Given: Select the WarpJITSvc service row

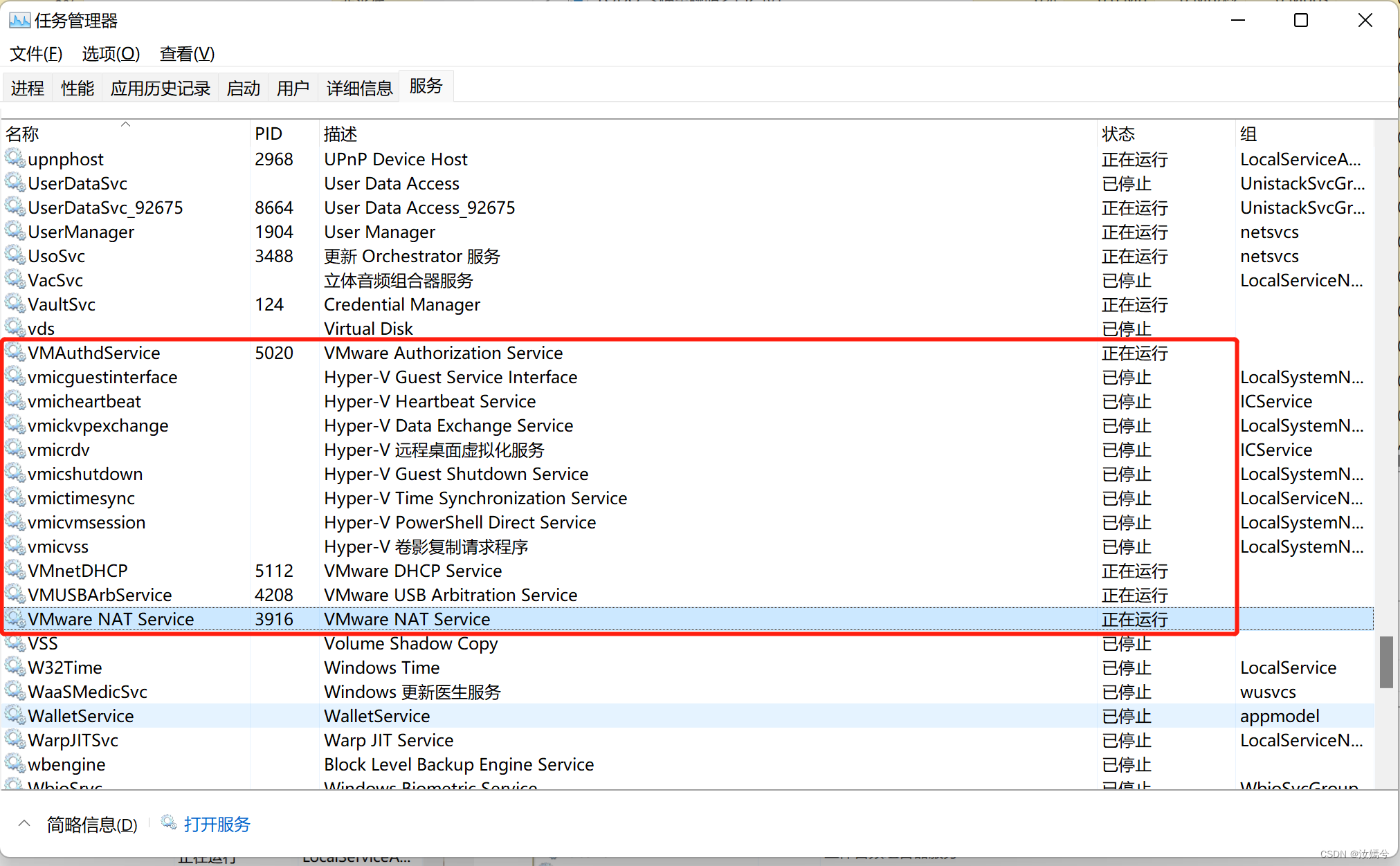Looking at the screenshot, I should tap(687, 740).
